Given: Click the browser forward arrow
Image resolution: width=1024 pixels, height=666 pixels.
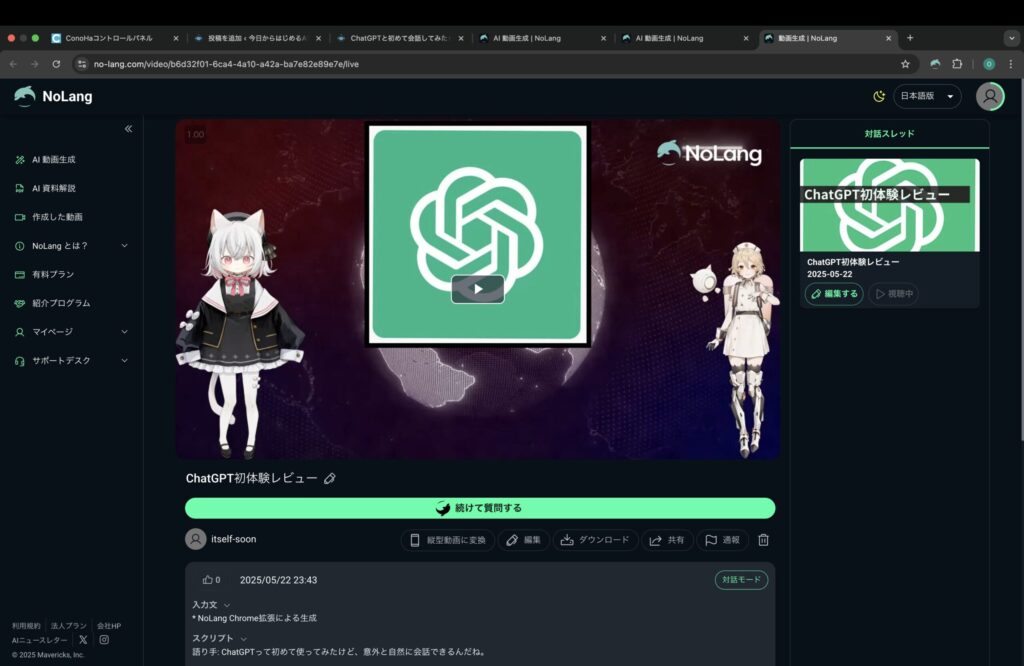Looking at the screenshot, I should pyautogui.click(x=35, y=64).
